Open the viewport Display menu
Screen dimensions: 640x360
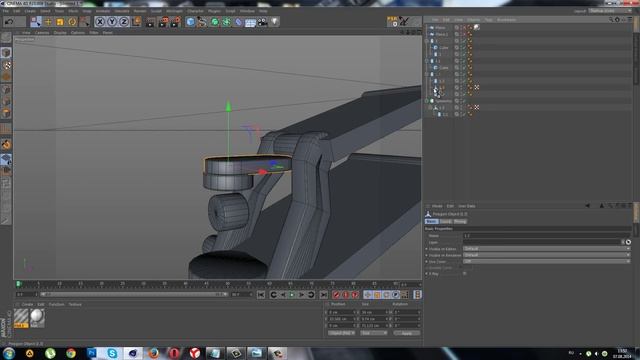60,33
